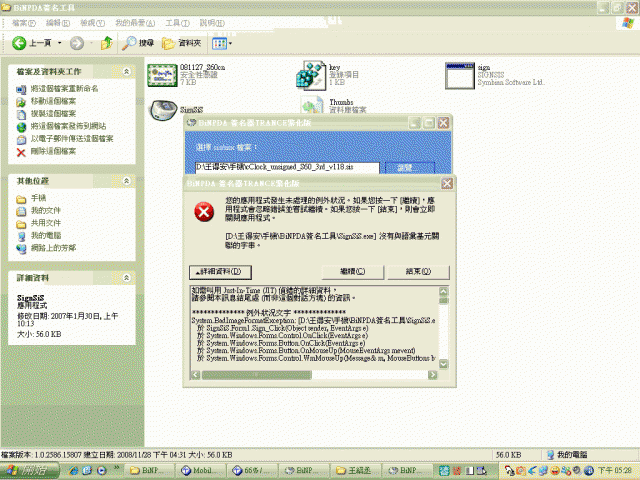Click the horizontal scrollbar right arrow

433,375
